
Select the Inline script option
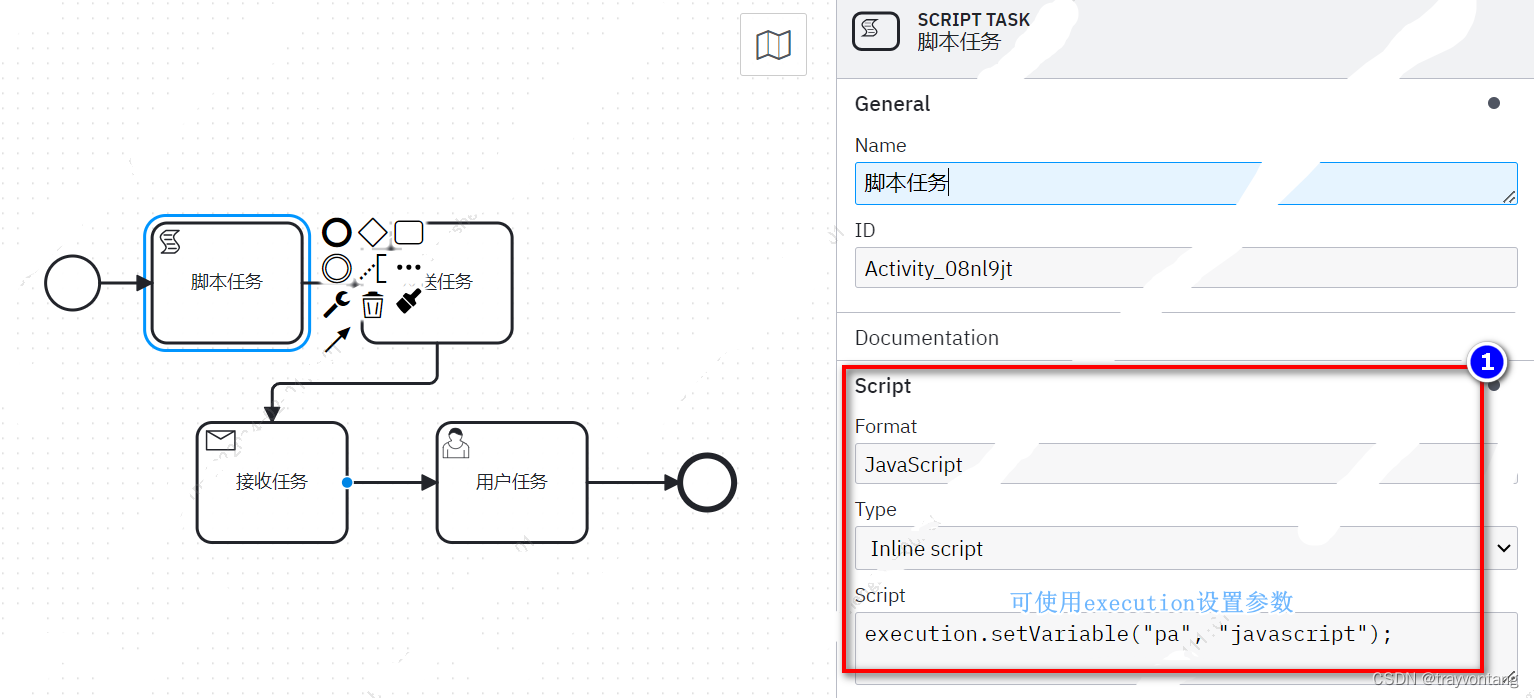(1100, 548)
